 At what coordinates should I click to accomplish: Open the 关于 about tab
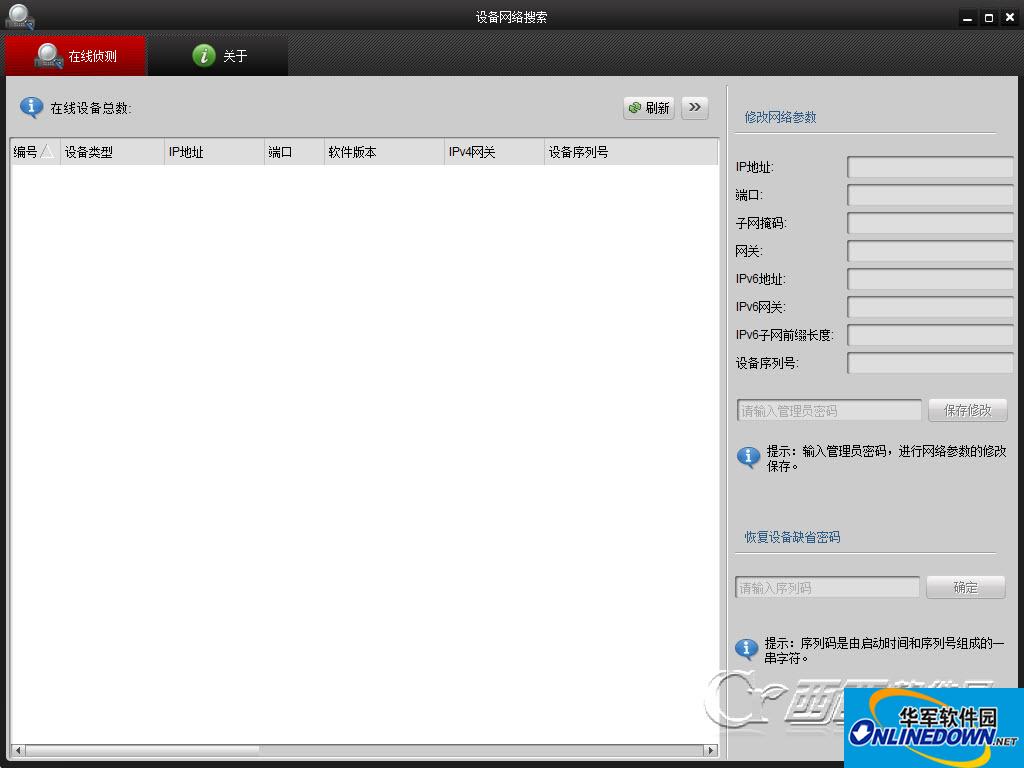coord(219,56)
